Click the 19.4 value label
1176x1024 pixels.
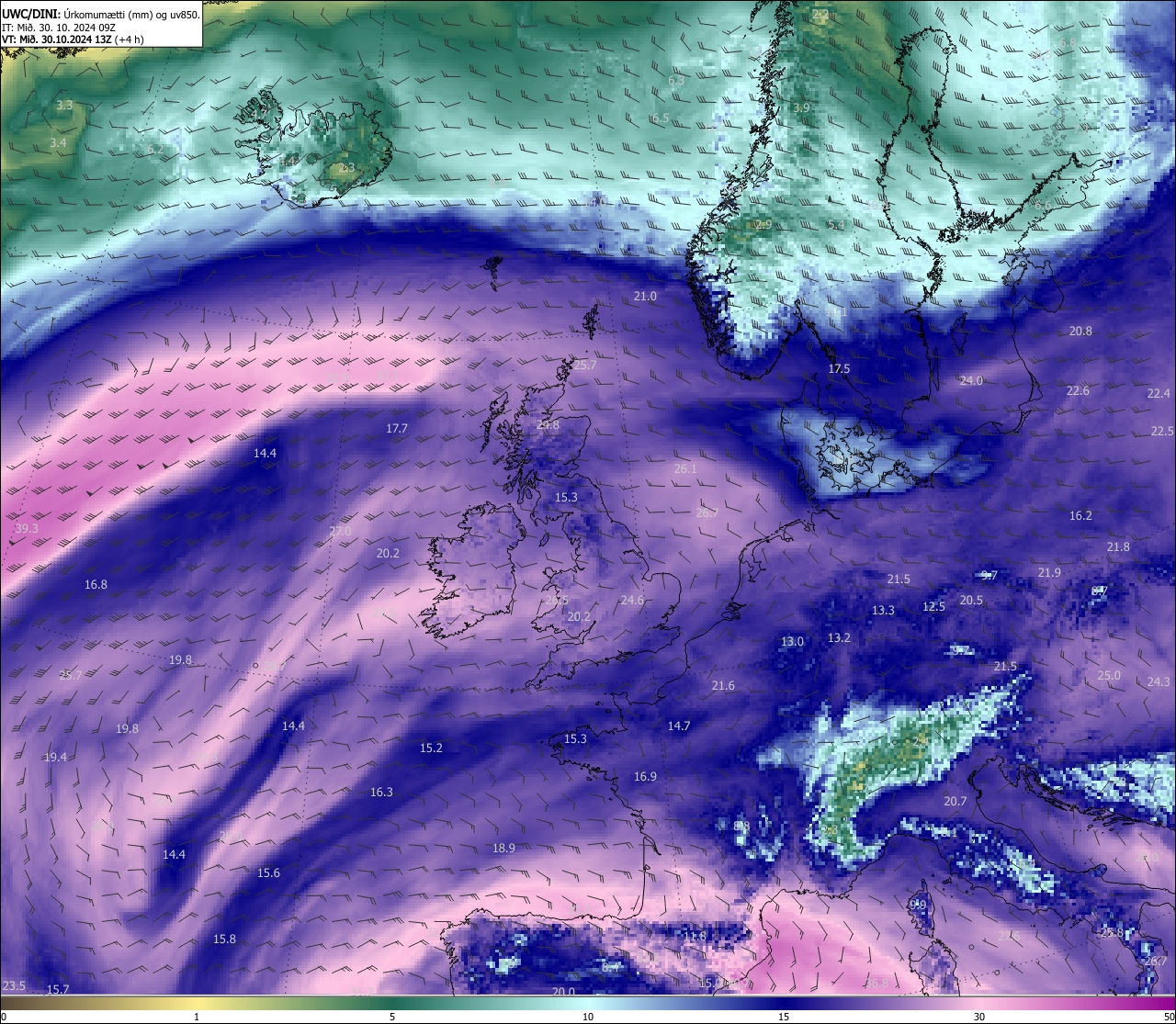(x=55, y=757)
